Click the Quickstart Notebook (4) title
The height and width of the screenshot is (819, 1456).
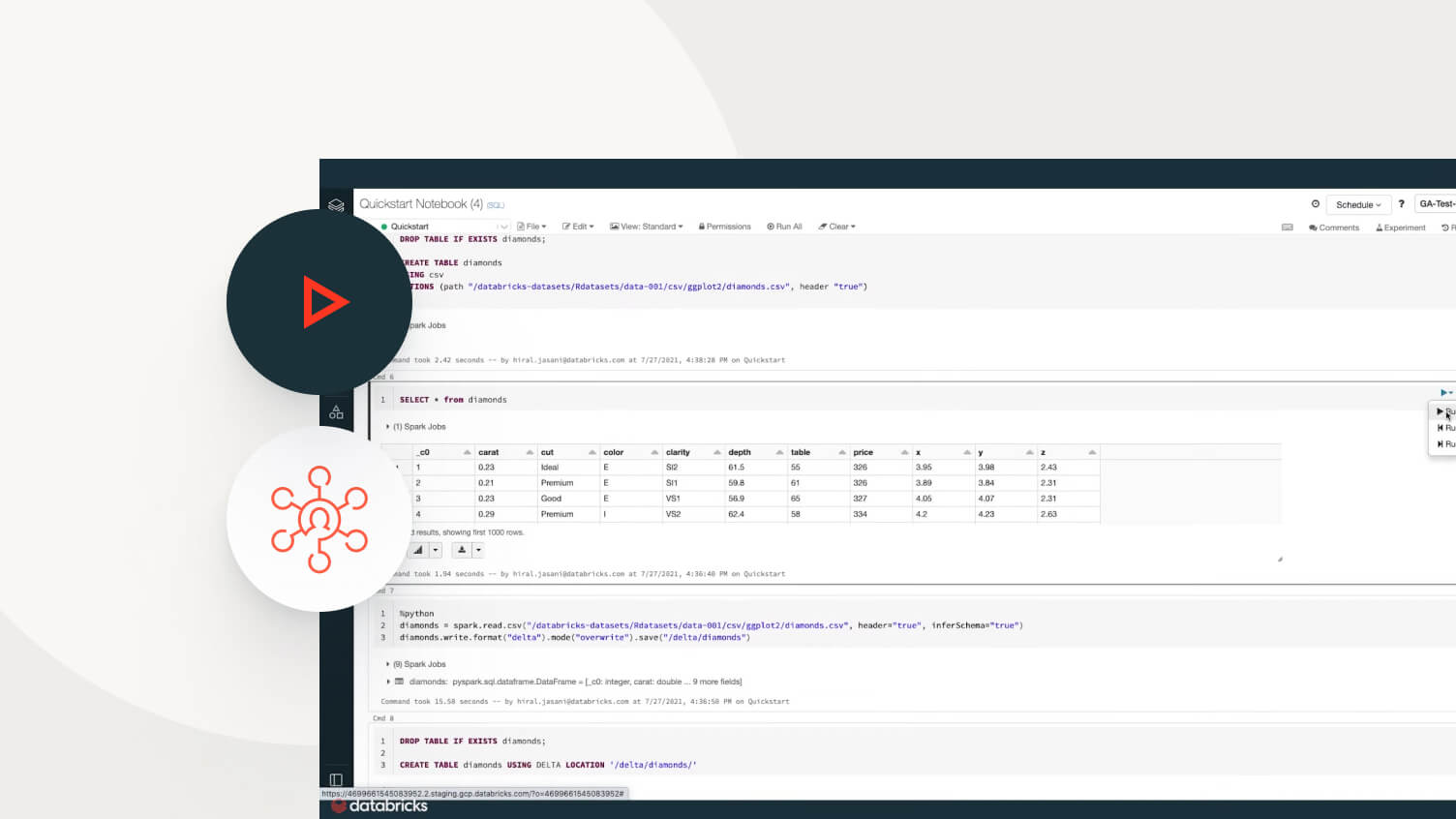[x=421, y=204]
